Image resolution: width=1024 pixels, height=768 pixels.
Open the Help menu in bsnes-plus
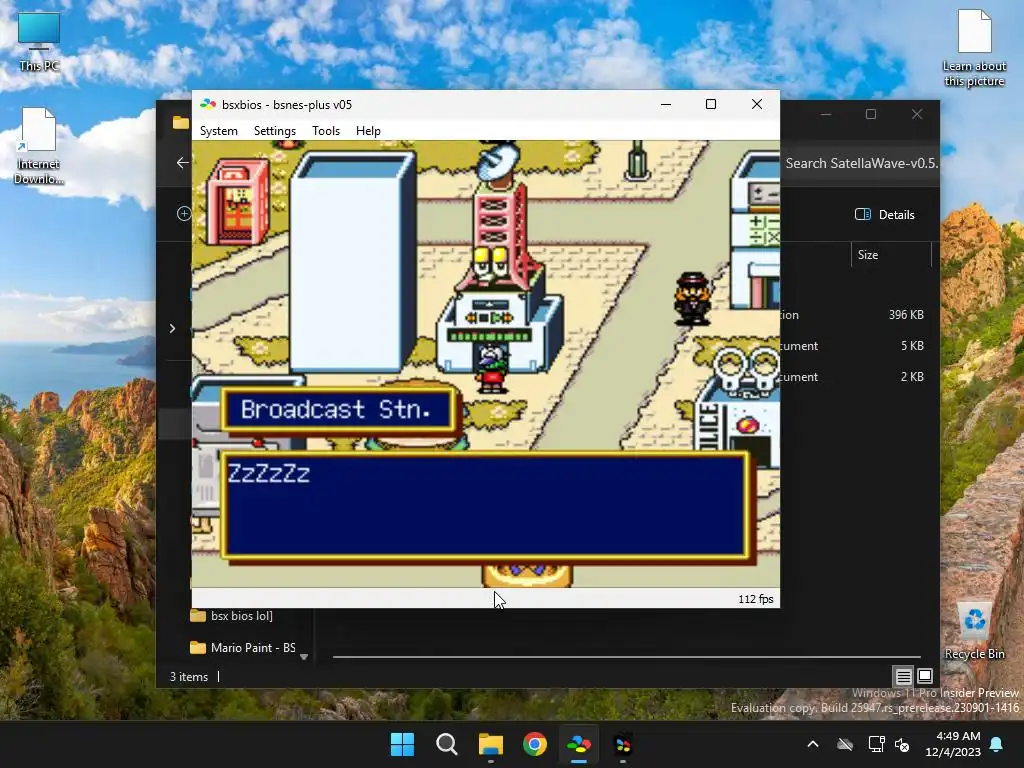tap(368, 131)
